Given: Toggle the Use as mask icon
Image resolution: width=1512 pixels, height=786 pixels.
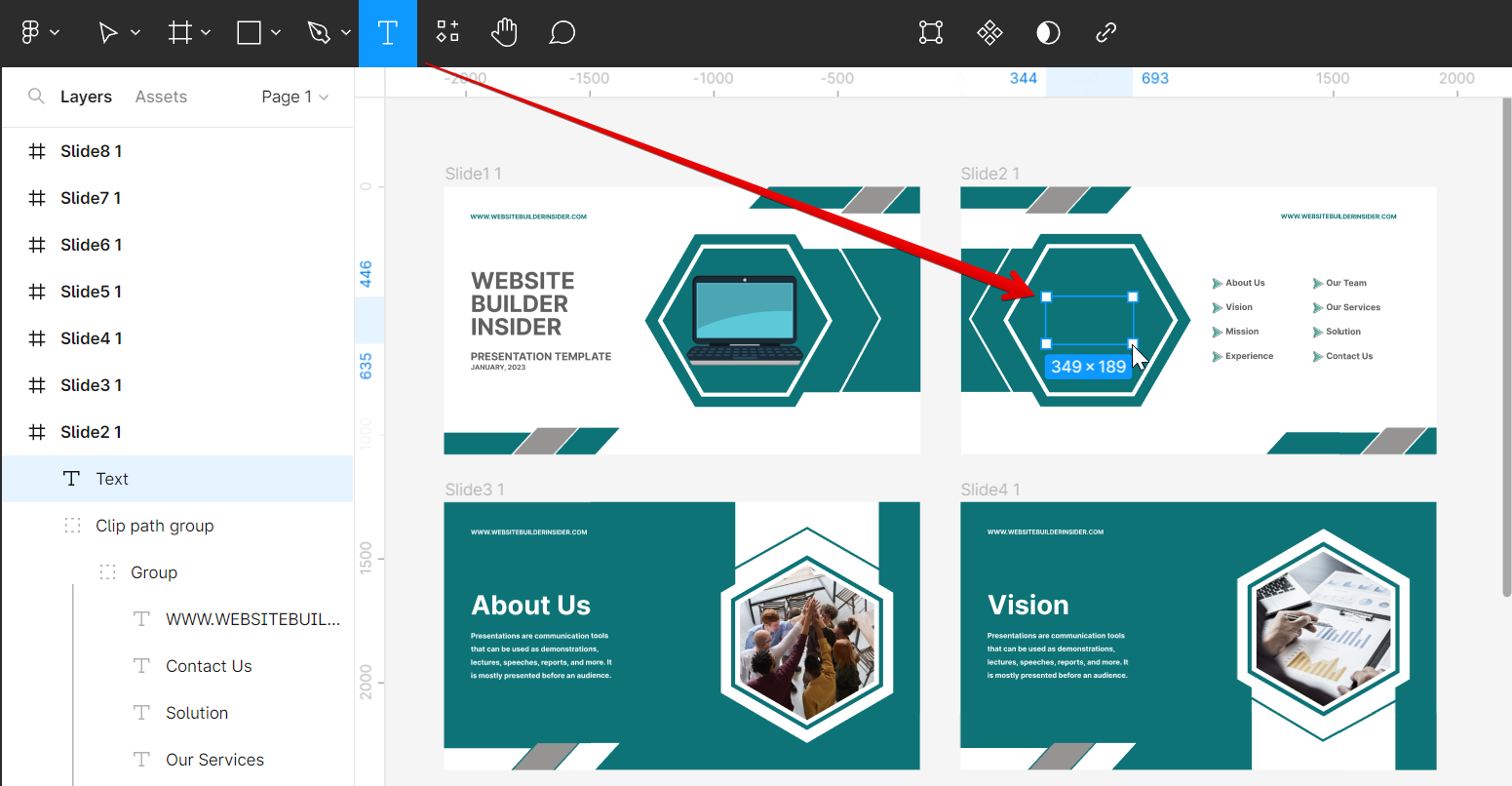Looking at the screenshot, I should coord(1048,33).
